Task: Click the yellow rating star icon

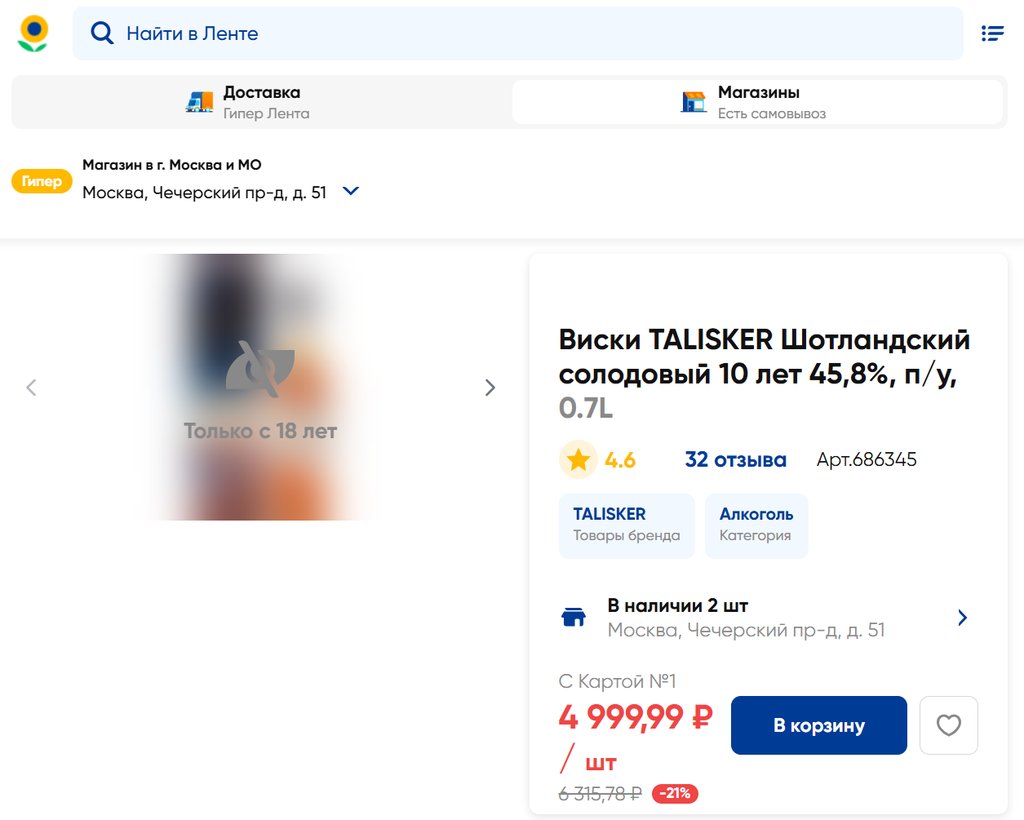Action: point(578,460)
